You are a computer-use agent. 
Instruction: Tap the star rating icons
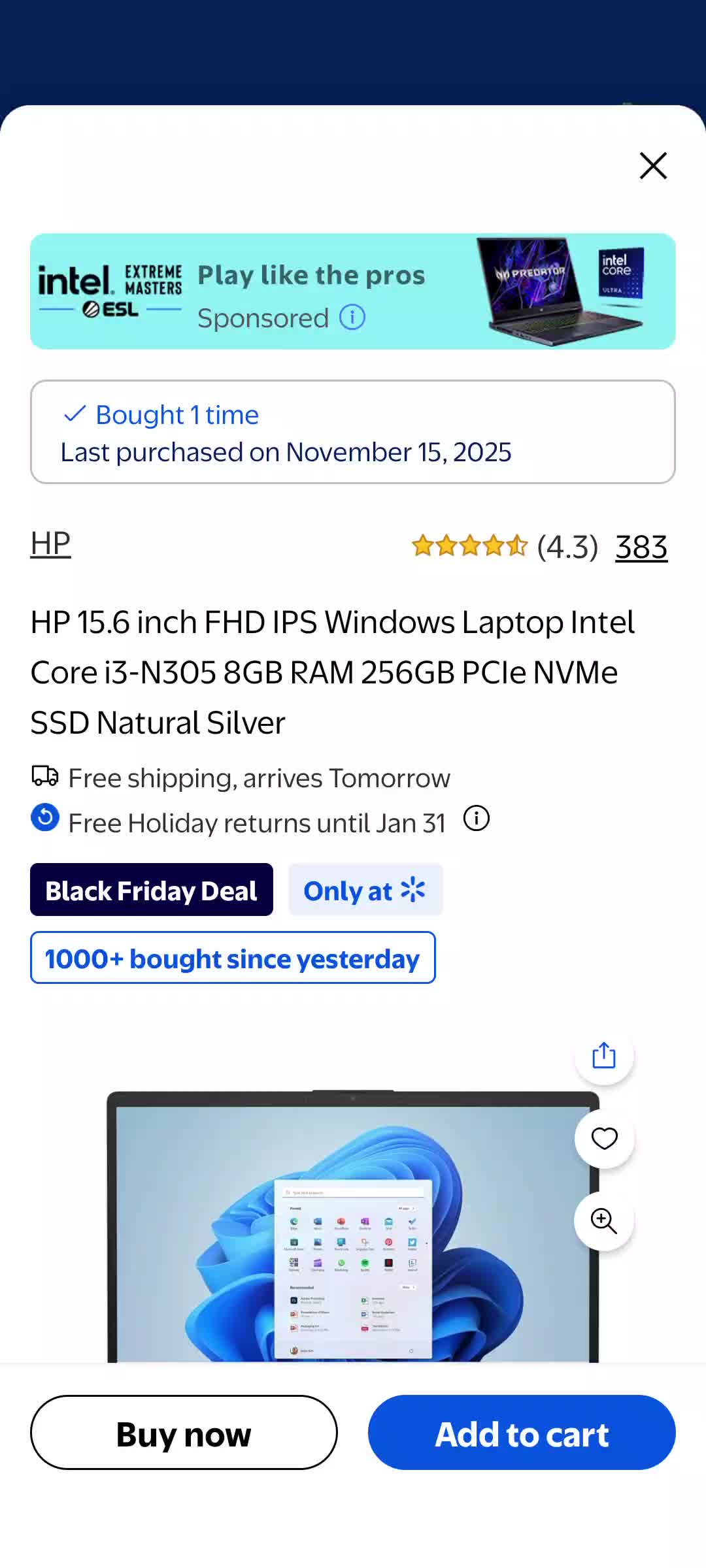[469, 546]
